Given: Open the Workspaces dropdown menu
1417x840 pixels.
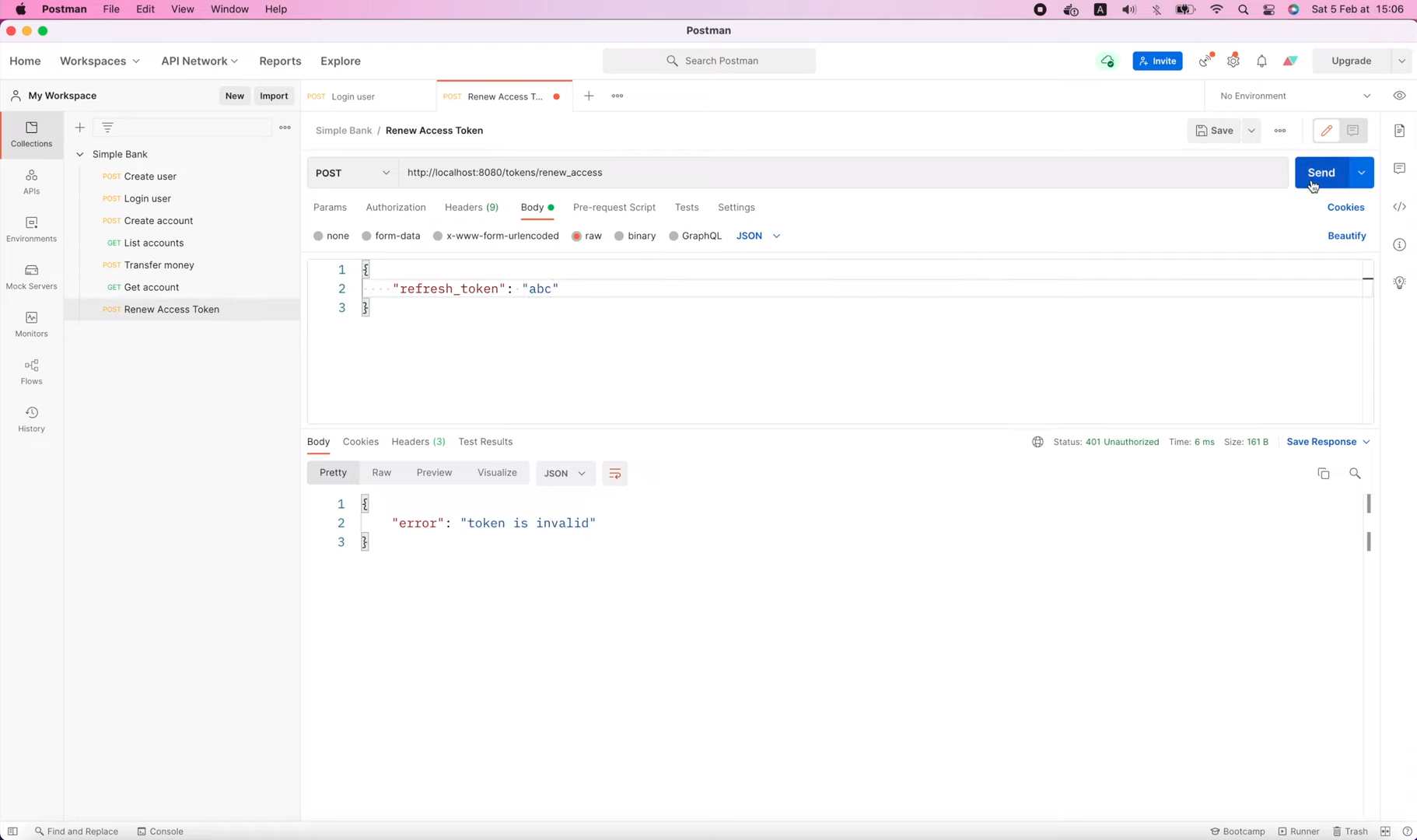Looking at the screenshot, I should pos(100,61).
